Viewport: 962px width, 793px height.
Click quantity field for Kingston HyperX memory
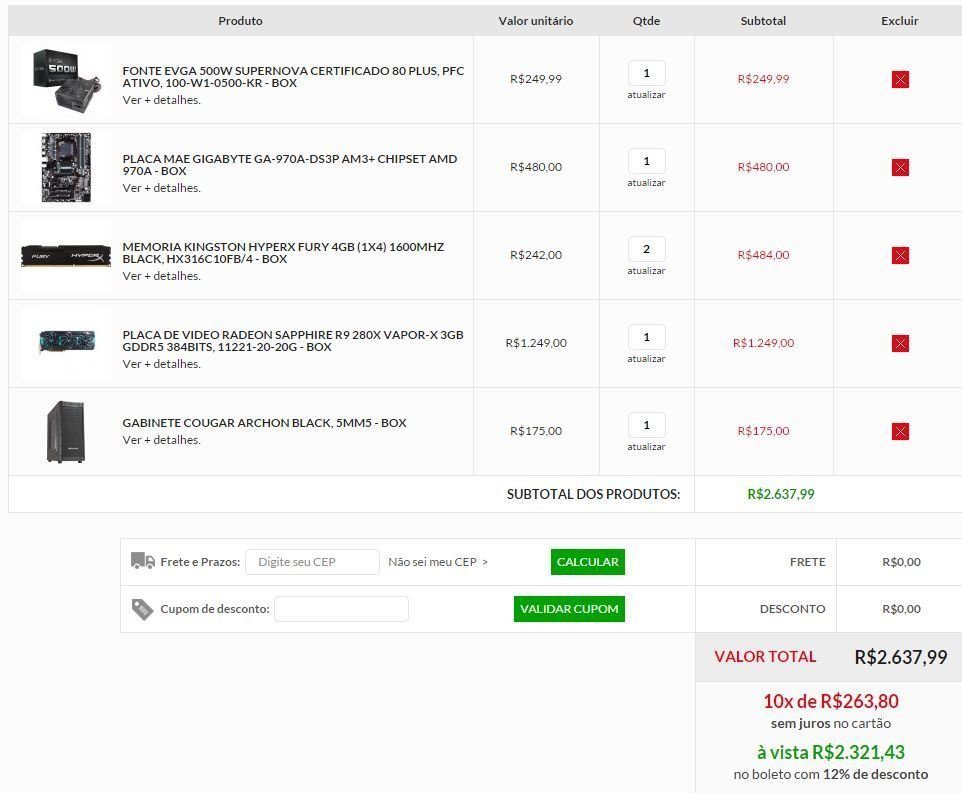click(x=647, y=249)
